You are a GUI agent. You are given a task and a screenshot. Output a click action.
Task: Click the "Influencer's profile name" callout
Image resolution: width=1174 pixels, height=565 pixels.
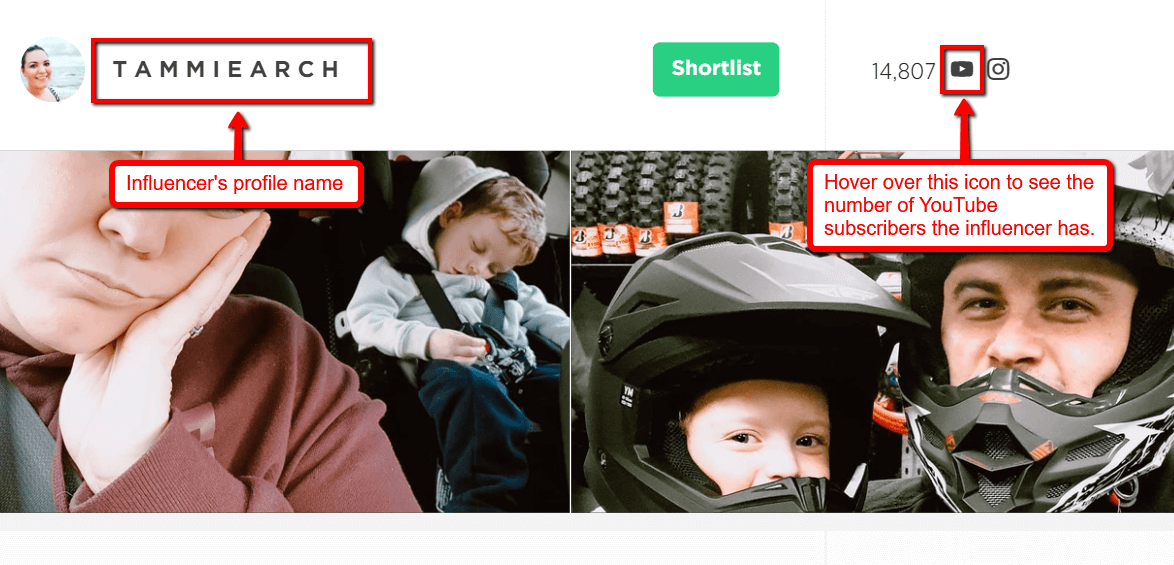pos(236,183)
